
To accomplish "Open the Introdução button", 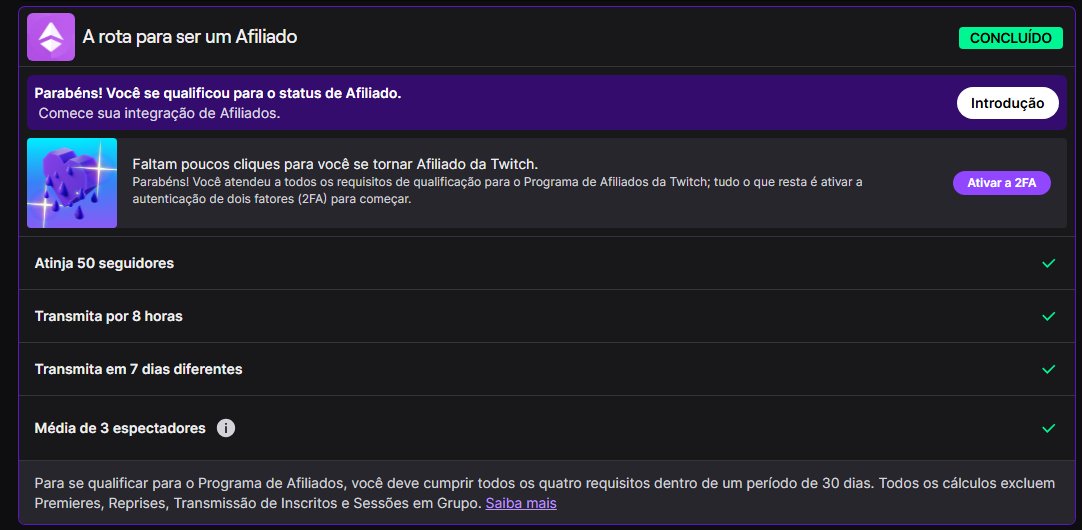I will (x=1007, y=103).
